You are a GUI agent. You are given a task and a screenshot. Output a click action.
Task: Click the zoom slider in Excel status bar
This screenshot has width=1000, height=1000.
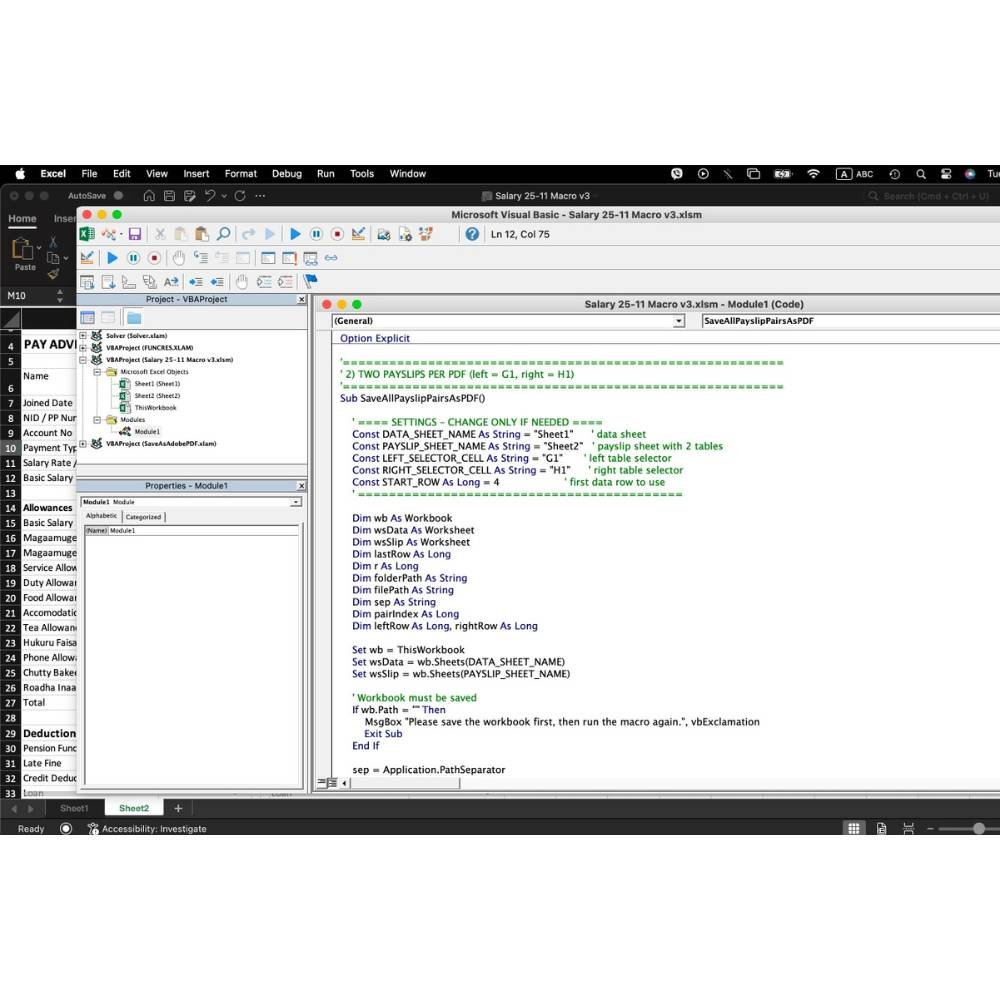point(979,828)
